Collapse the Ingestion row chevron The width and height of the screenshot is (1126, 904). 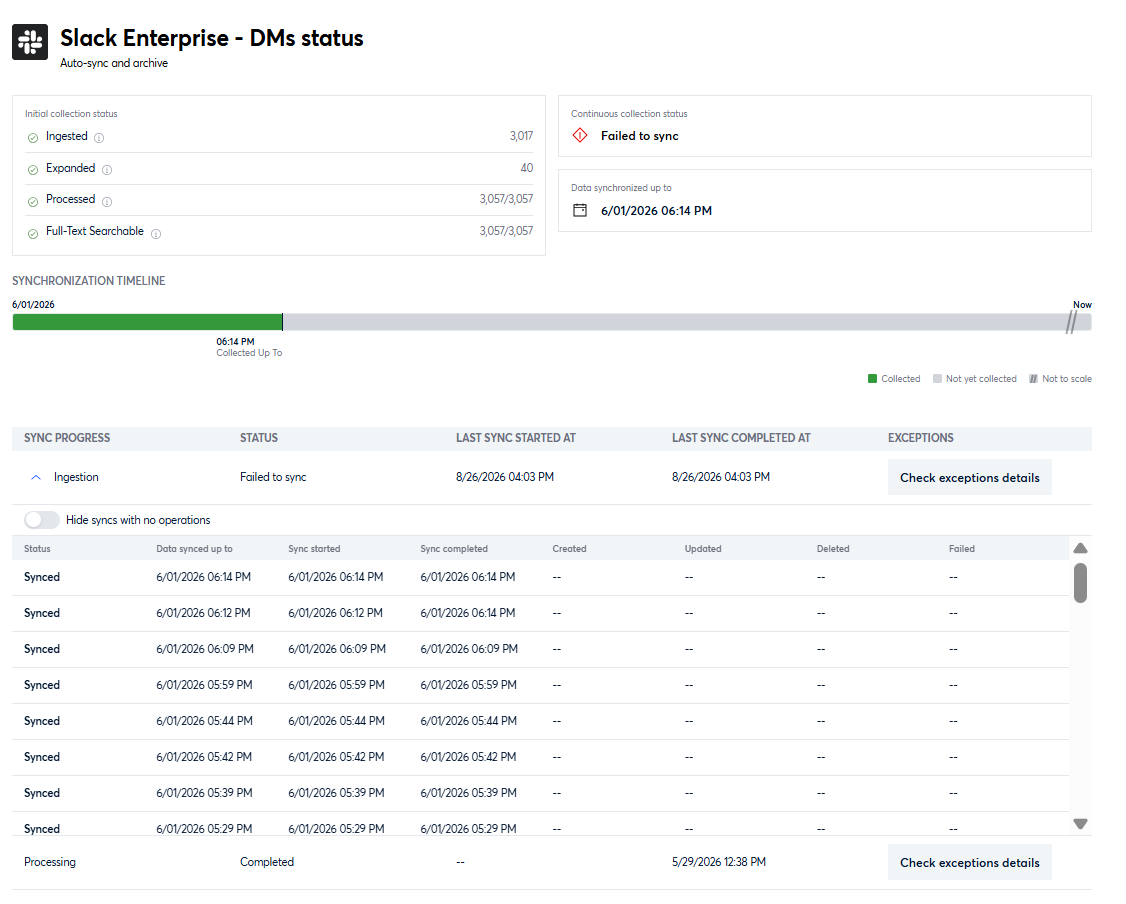36,477
